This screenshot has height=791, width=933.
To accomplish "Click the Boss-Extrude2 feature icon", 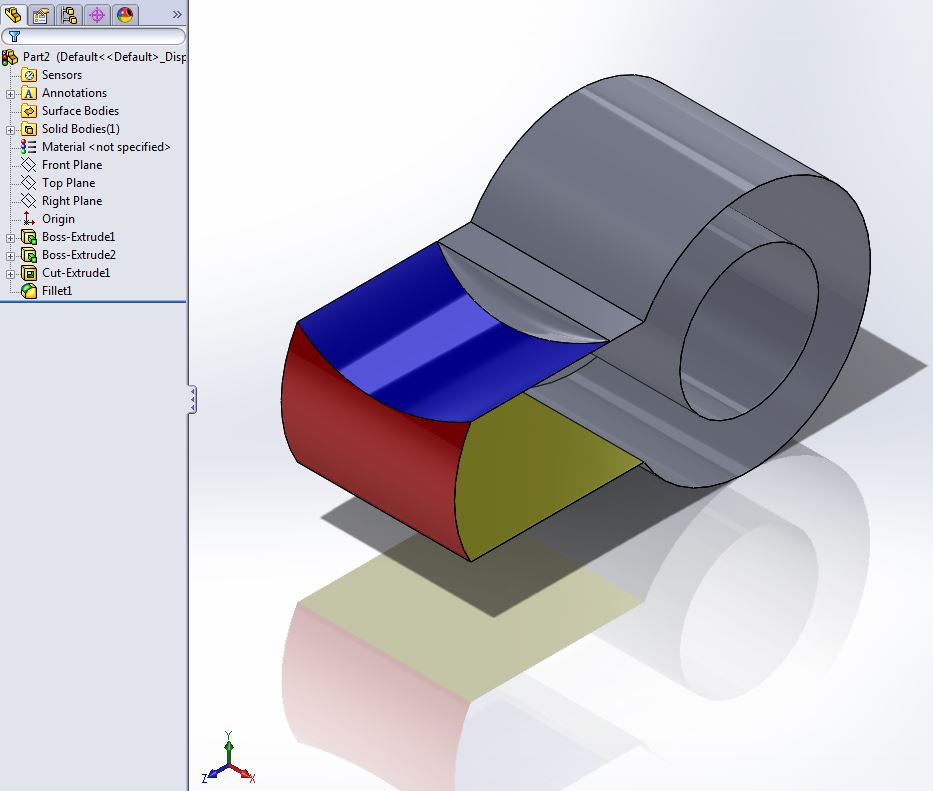I will tap(29, 255).
